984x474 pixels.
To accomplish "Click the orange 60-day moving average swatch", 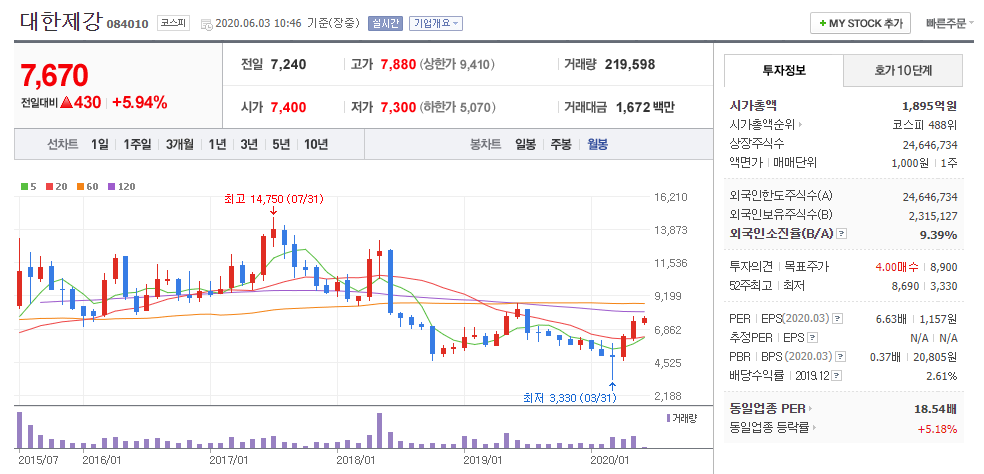I will [80, 186].
